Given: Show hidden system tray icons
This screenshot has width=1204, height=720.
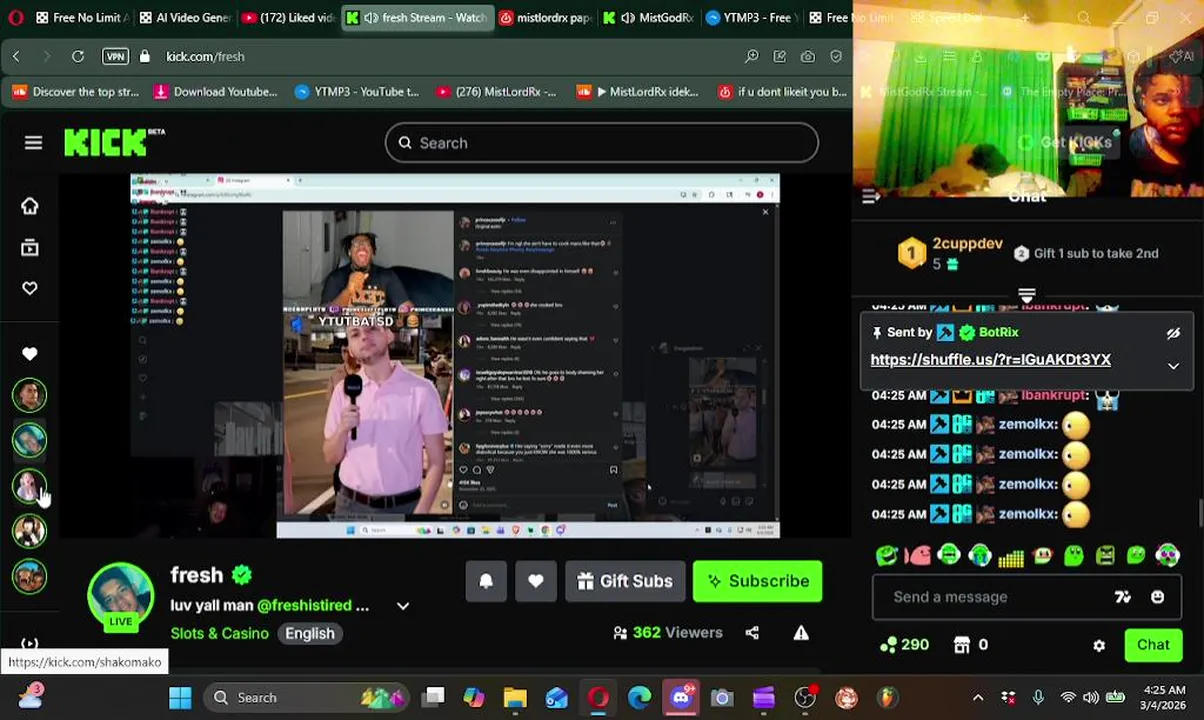Looking at the screenshot, I should (x=978, y=697).
